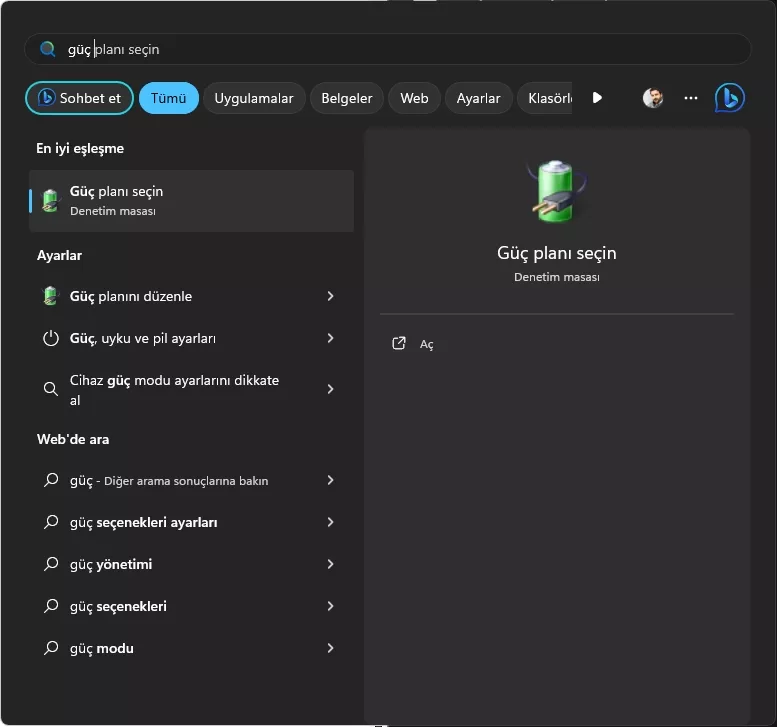Switch to the Uygulamalar filter tab

click(254, 98)
